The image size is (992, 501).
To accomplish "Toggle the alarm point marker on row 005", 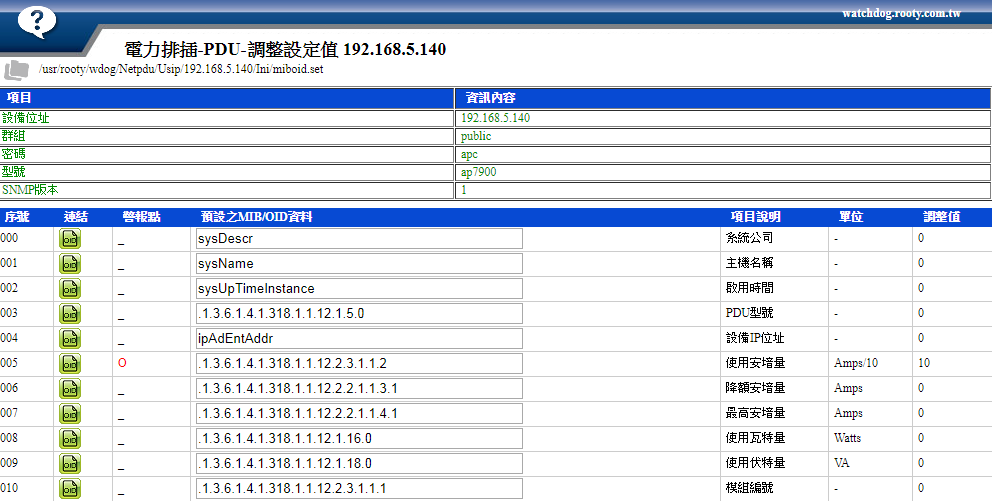I will (x=122, y=364).
